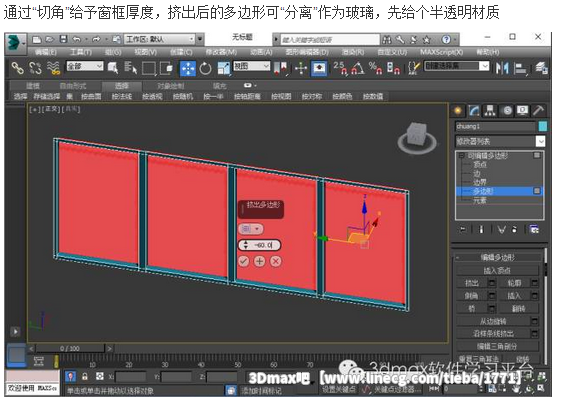Click the Select Object tool icon
The width and height of the screenshot is (561, 397).
(x=113, y=68)
